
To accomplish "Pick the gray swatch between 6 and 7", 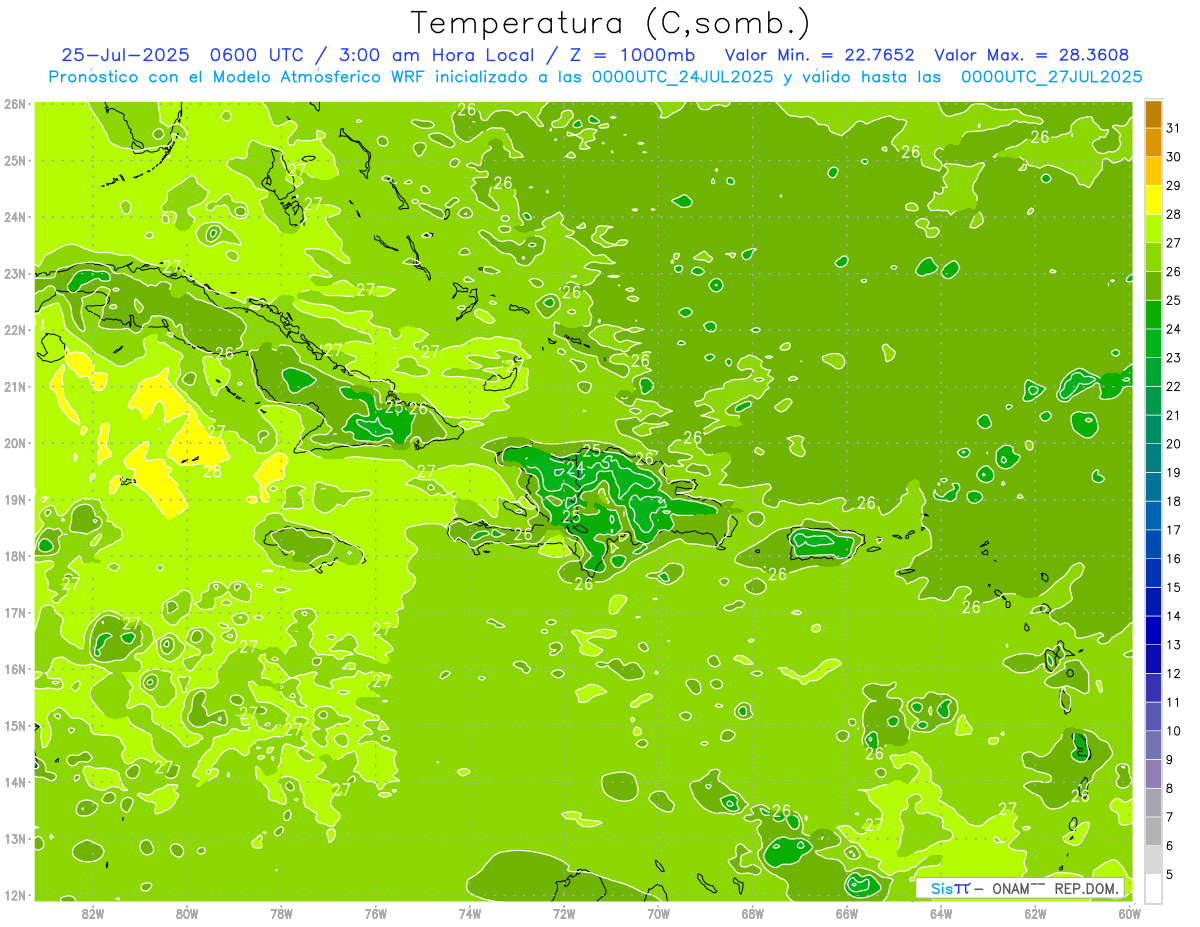I will [x=1153, y=831].
